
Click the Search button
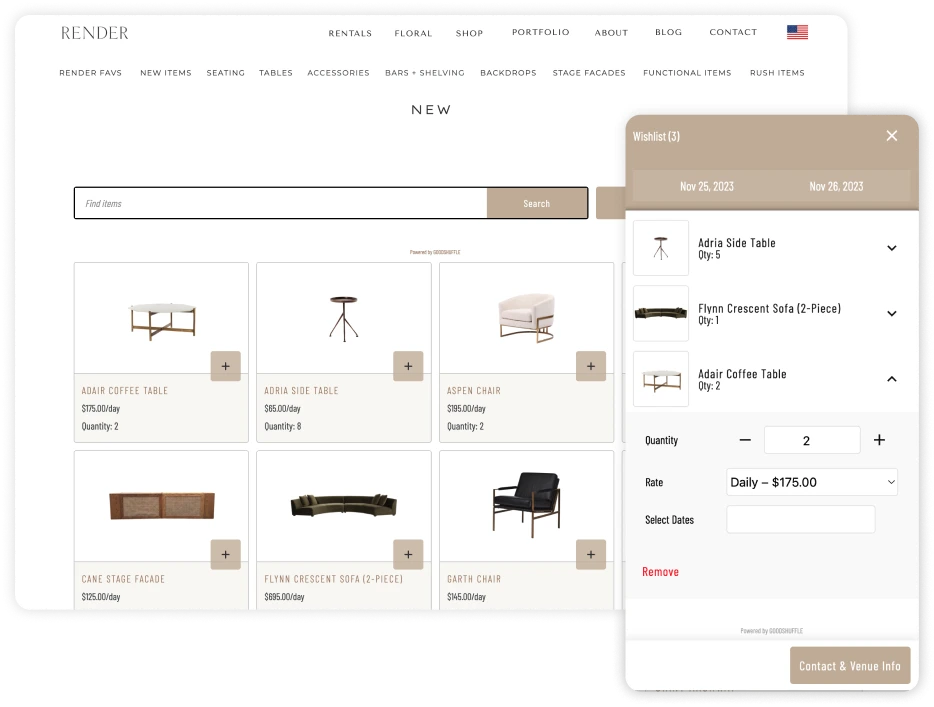[536, 203]
